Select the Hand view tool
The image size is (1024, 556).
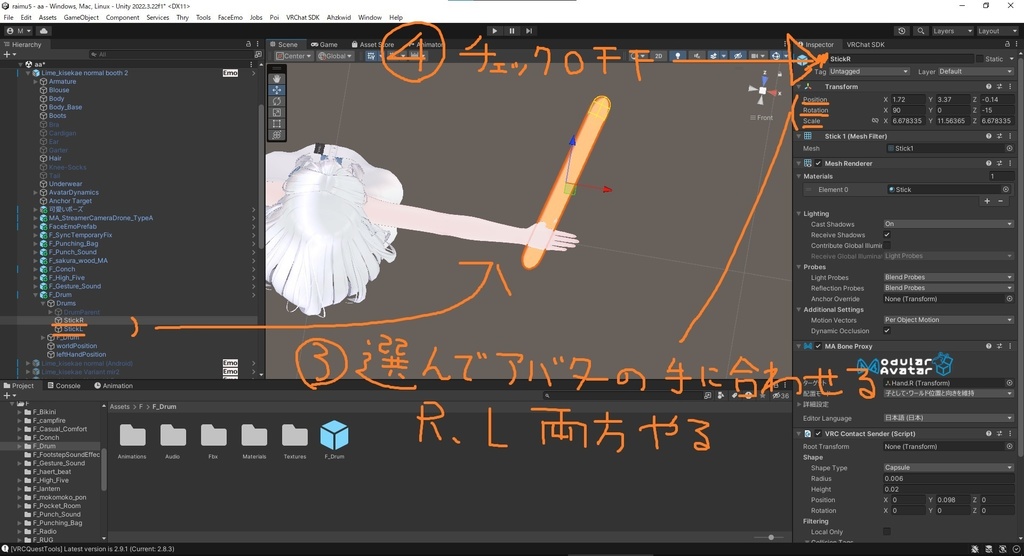click(x=277, y=78)
